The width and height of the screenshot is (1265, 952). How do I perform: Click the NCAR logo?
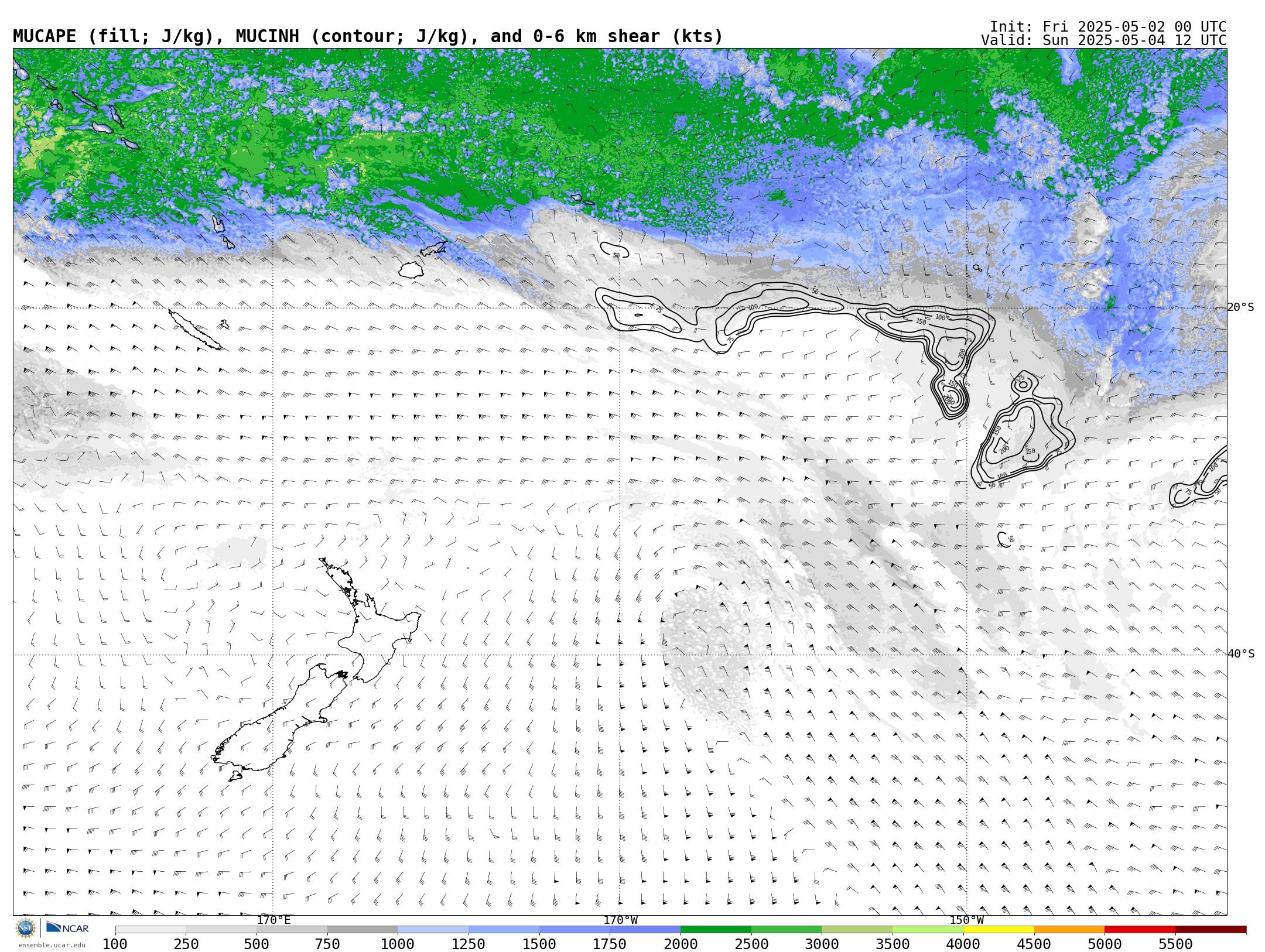[x=67, y=928]
